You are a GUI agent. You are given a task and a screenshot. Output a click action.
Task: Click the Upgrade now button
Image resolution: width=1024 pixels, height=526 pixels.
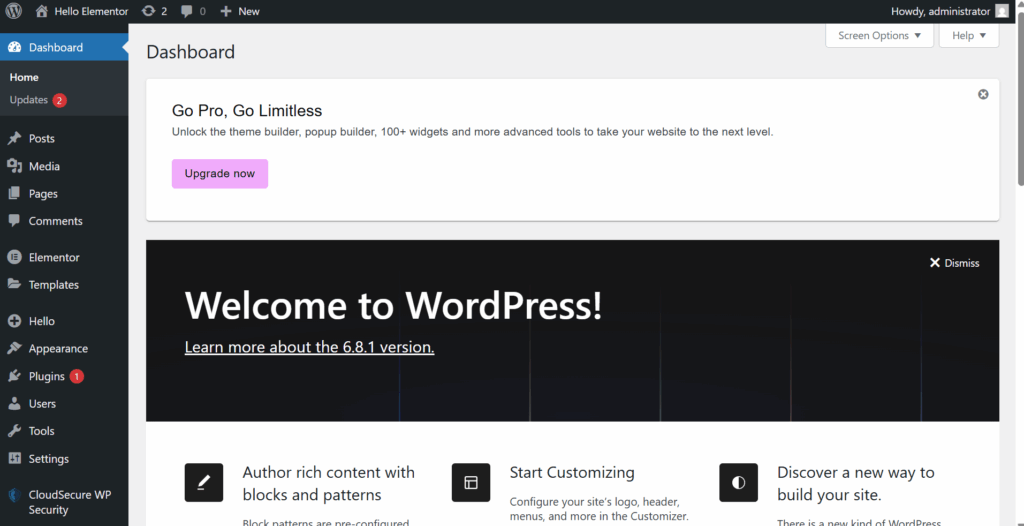click(220, 174)
